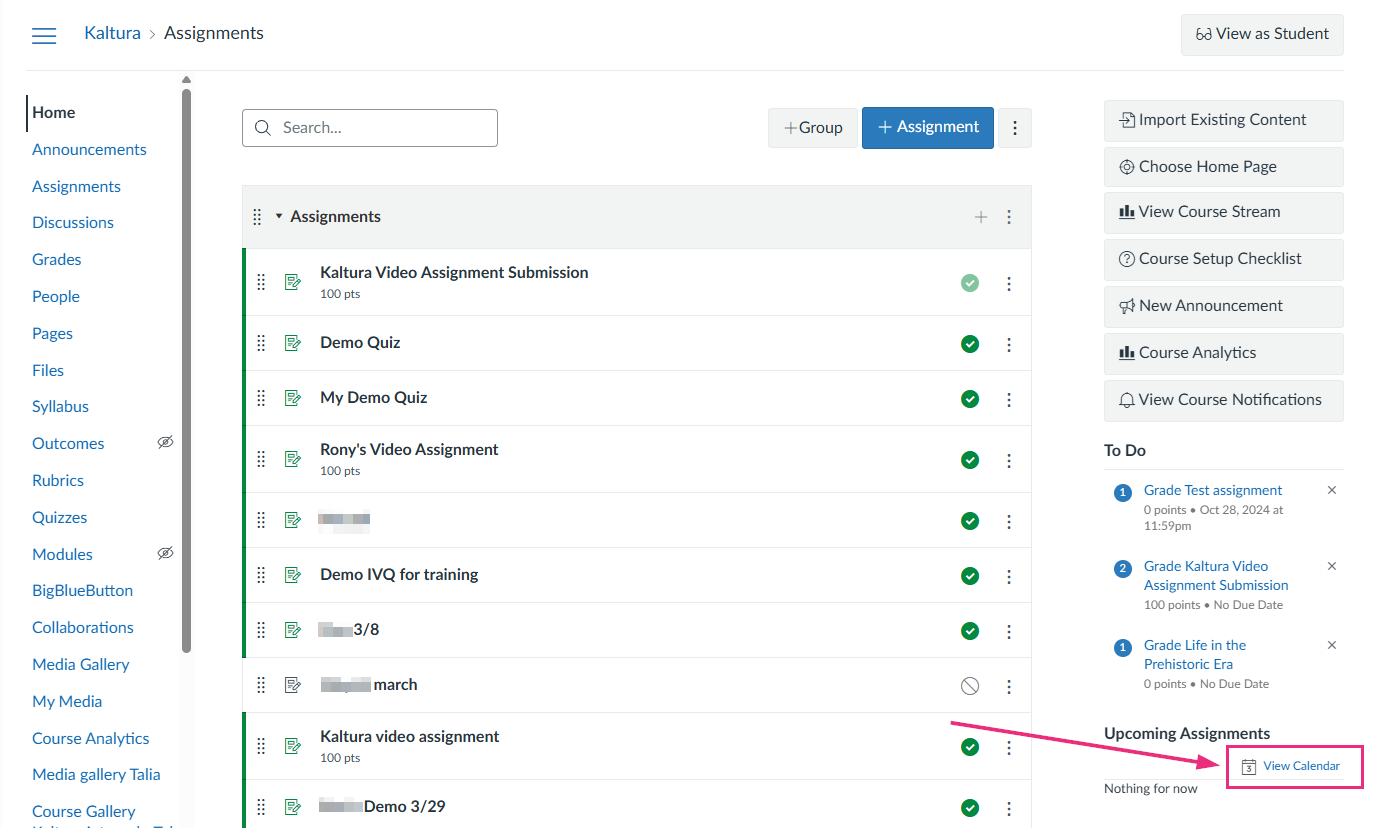
Task: Open Discussions in course navigation
Action: (73, 223)
